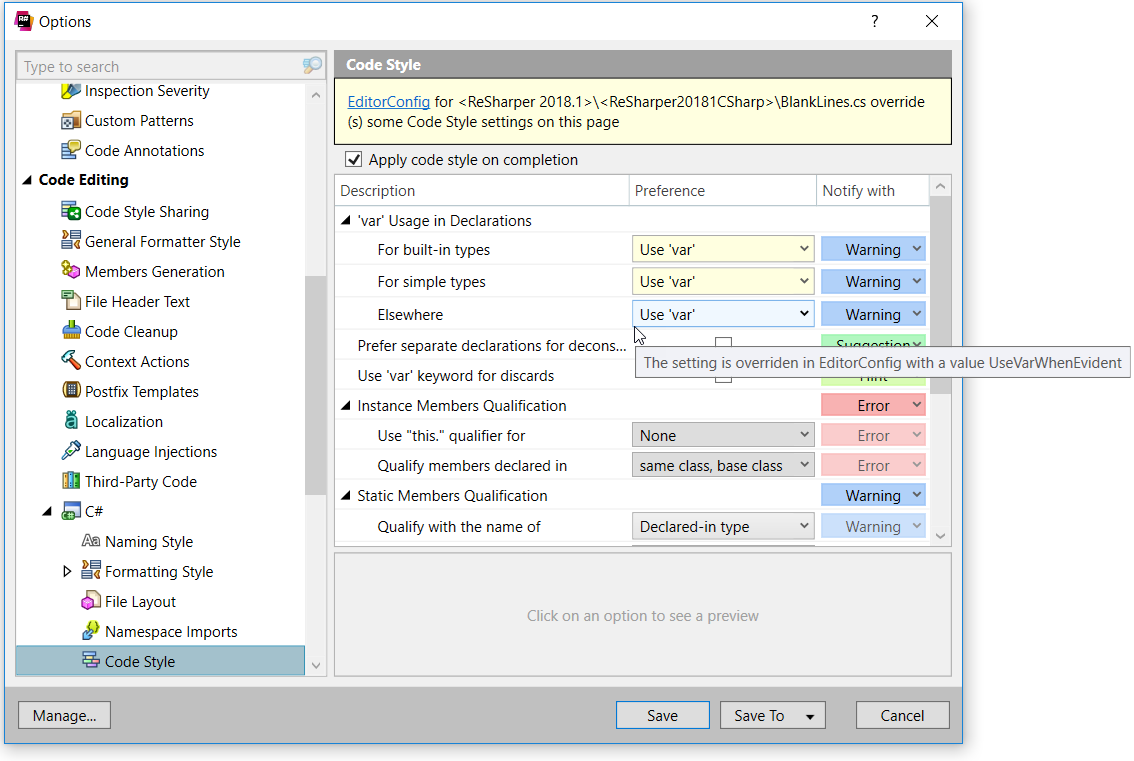Image resolution: width=1134 pixels, height=761 pixels.
Task: Click the Code Cleanup broom icon
Action: pyautogui.click(x=71, y=331)
